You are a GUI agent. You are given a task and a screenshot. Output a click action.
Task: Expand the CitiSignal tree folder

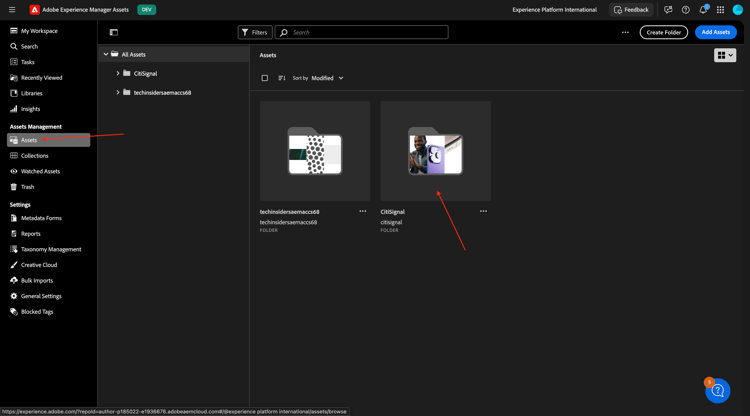(118, 74)
